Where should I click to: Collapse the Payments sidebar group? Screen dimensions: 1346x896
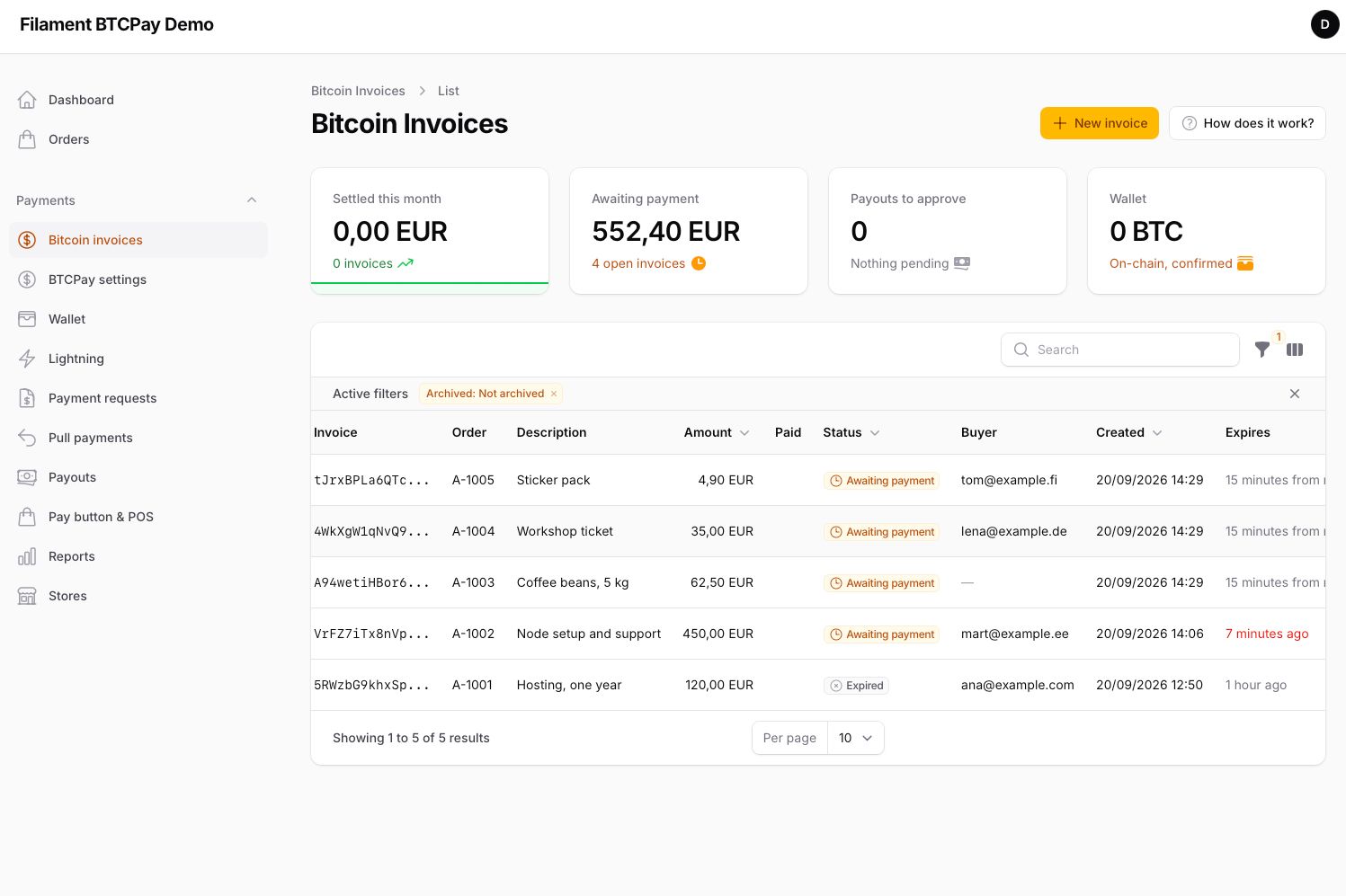point(252,200)
